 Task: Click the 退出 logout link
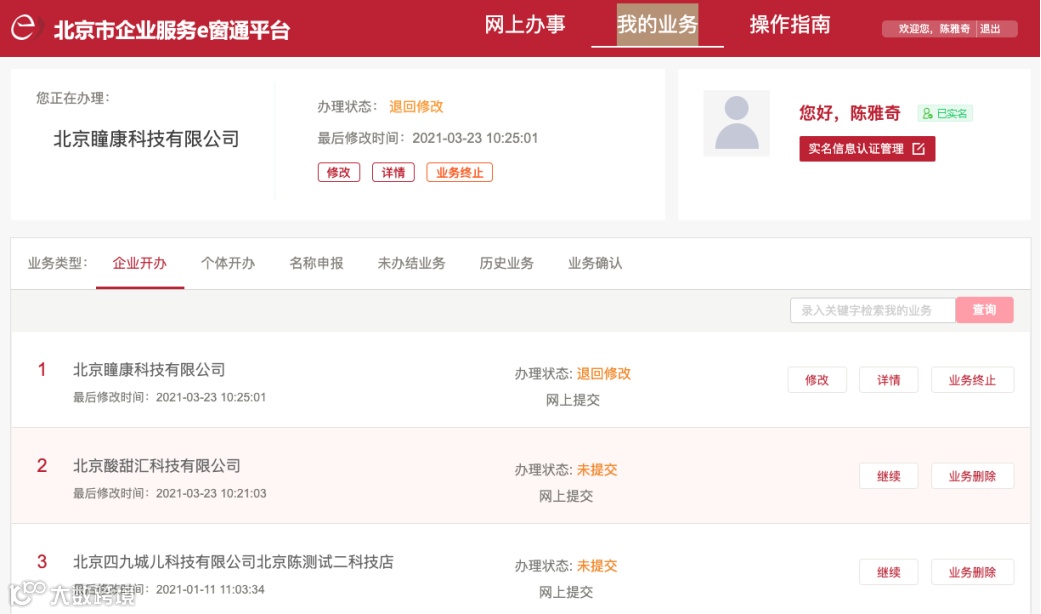990,29
